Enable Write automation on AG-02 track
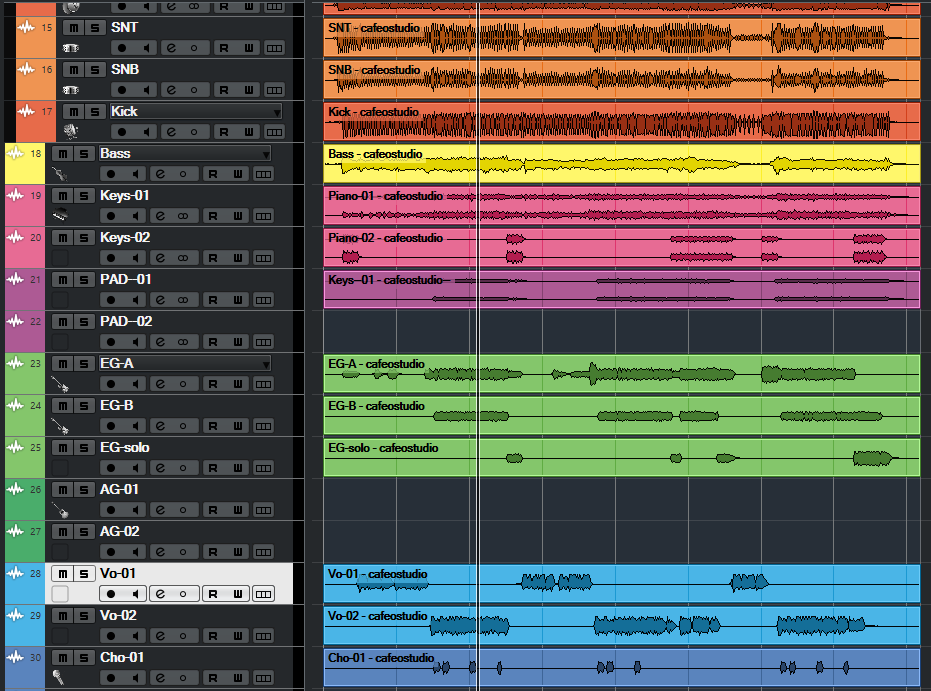931x691 pixels. [237, 552]
